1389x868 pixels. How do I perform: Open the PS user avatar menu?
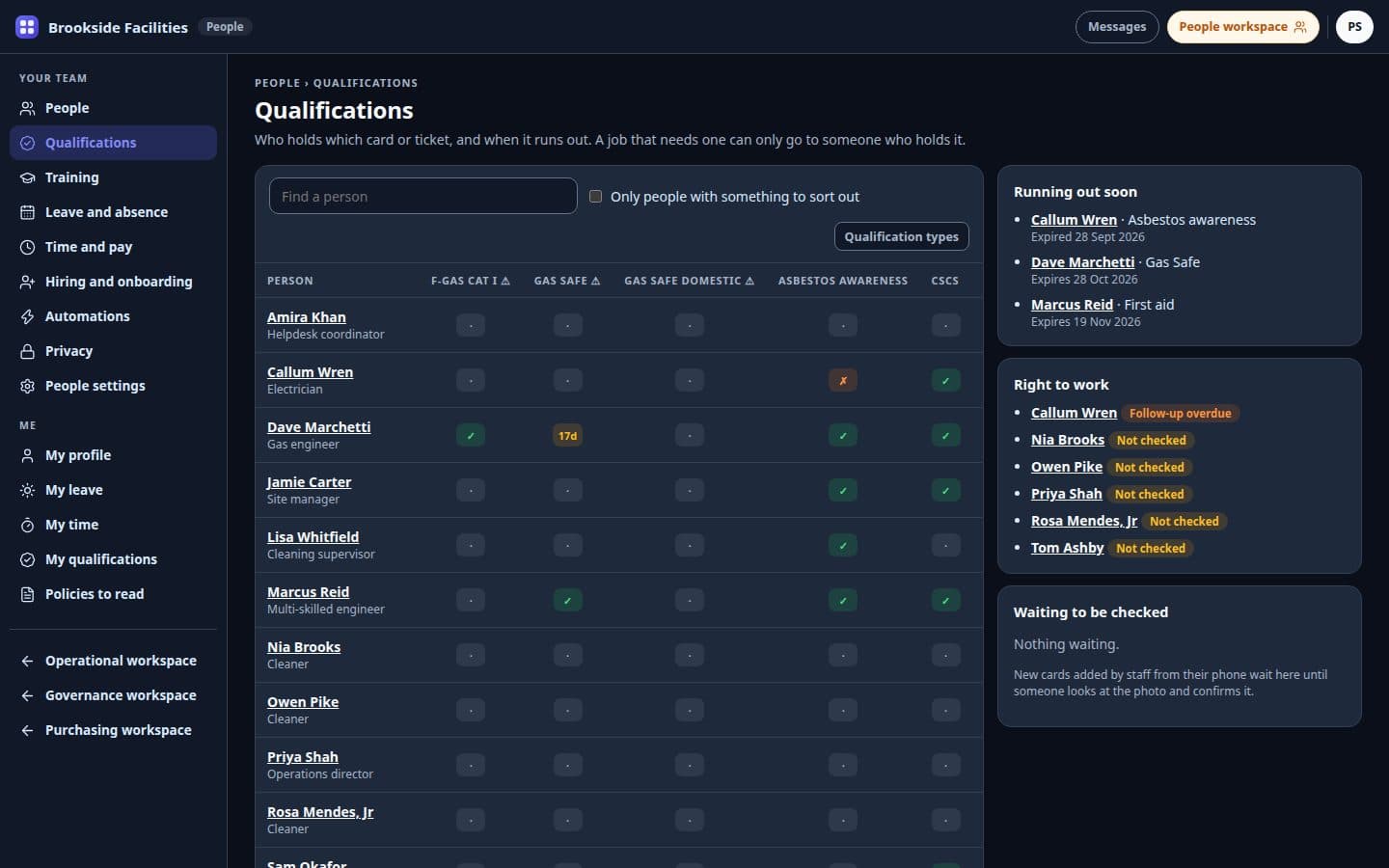point(1354,27)
